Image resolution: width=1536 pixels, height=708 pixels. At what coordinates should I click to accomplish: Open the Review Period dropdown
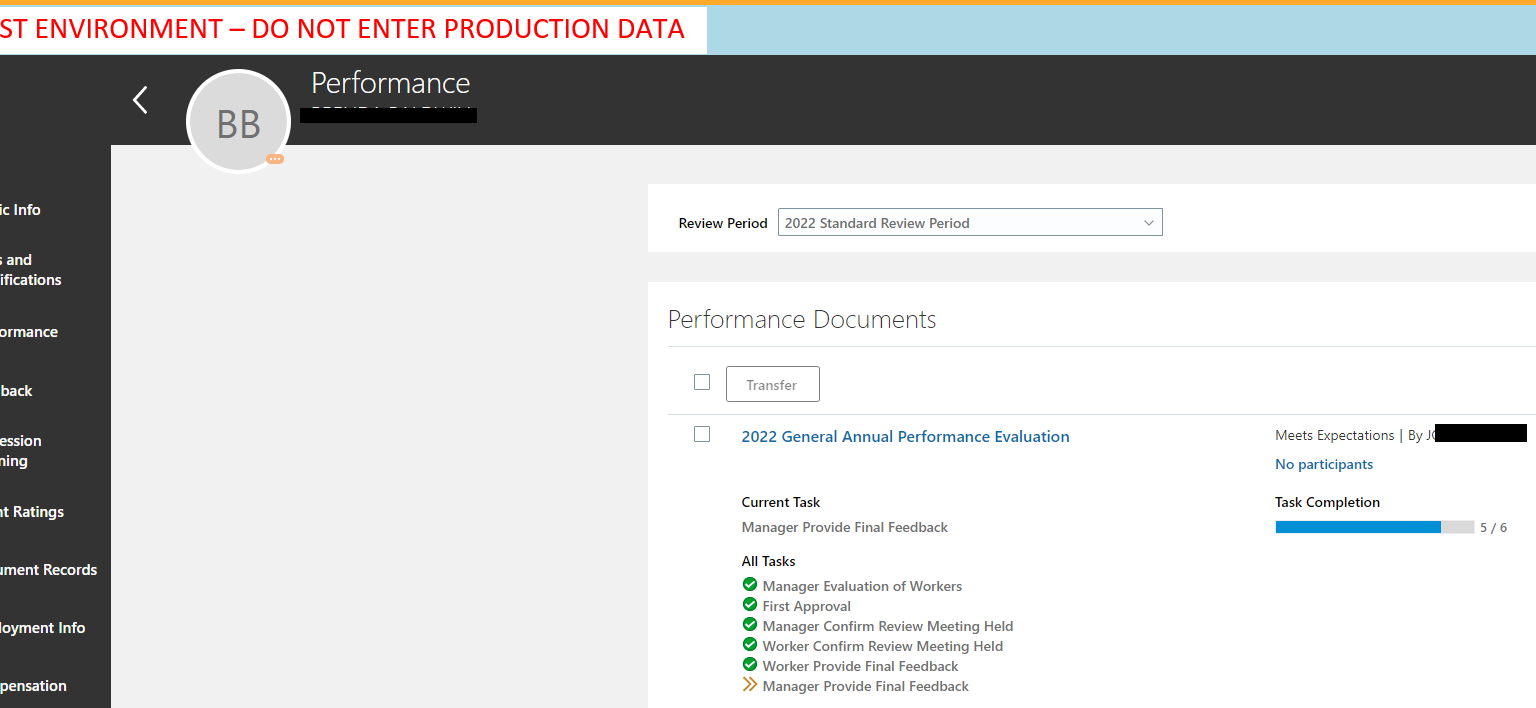tap(970, 222)
